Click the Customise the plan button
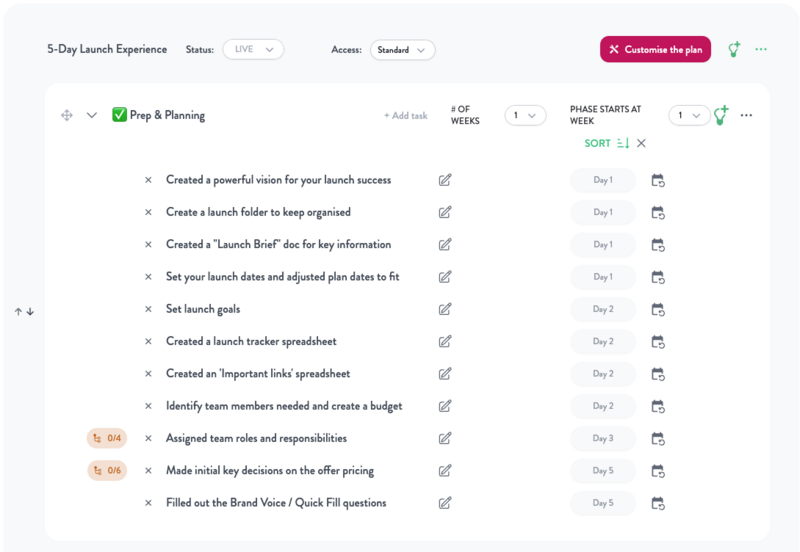Viewport: 800px width, 552px height. 655,49
